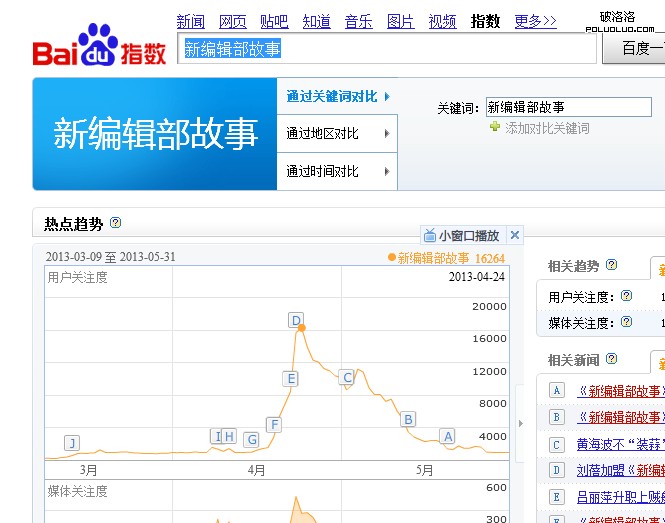
Task: Expand 通过地区对比 arrow
Action: click(387, 134)
